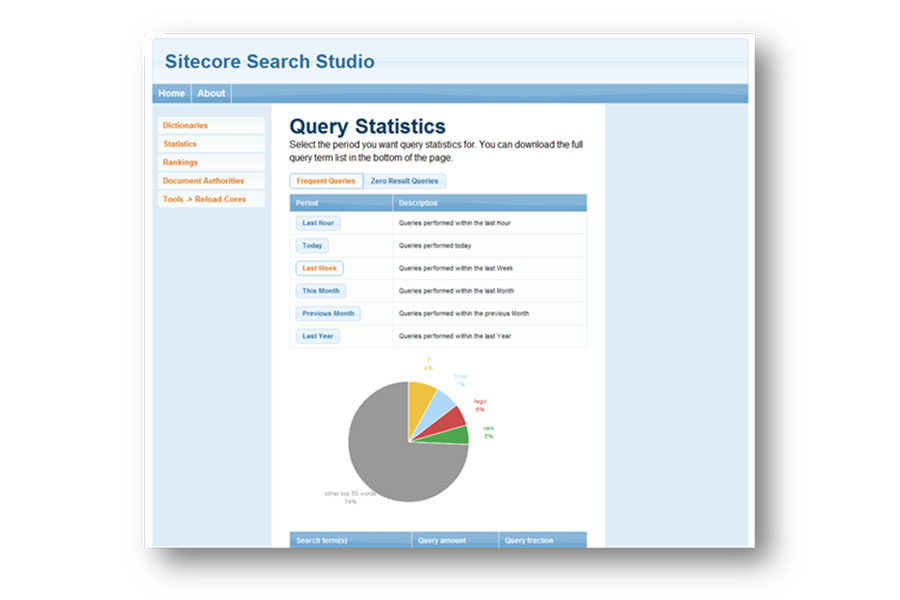The image size is (900, 600).
Task: Click the Sitecore Search Studio title
Action: [270, 61]
